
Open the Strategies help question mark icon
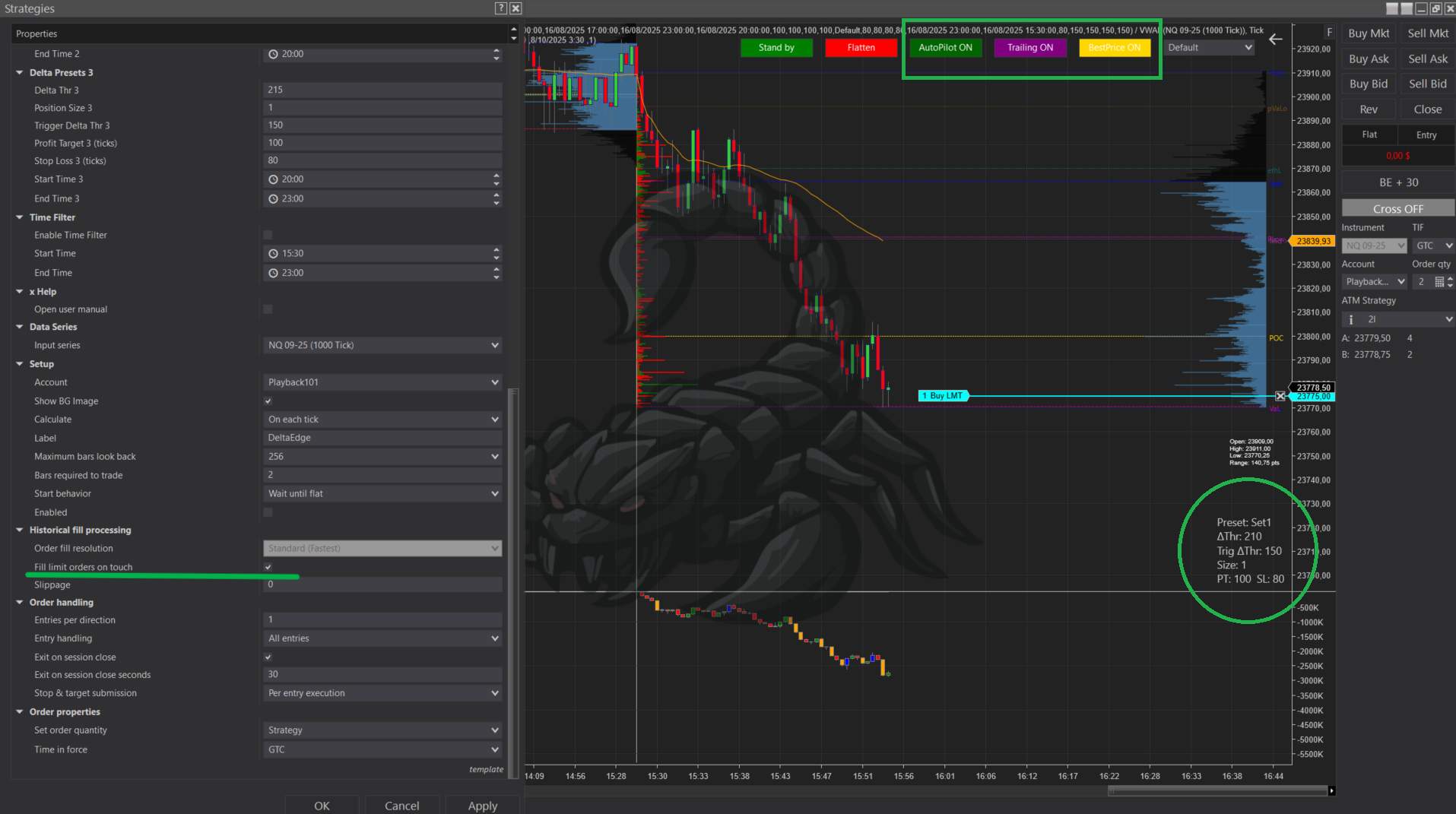pos(500,8)
